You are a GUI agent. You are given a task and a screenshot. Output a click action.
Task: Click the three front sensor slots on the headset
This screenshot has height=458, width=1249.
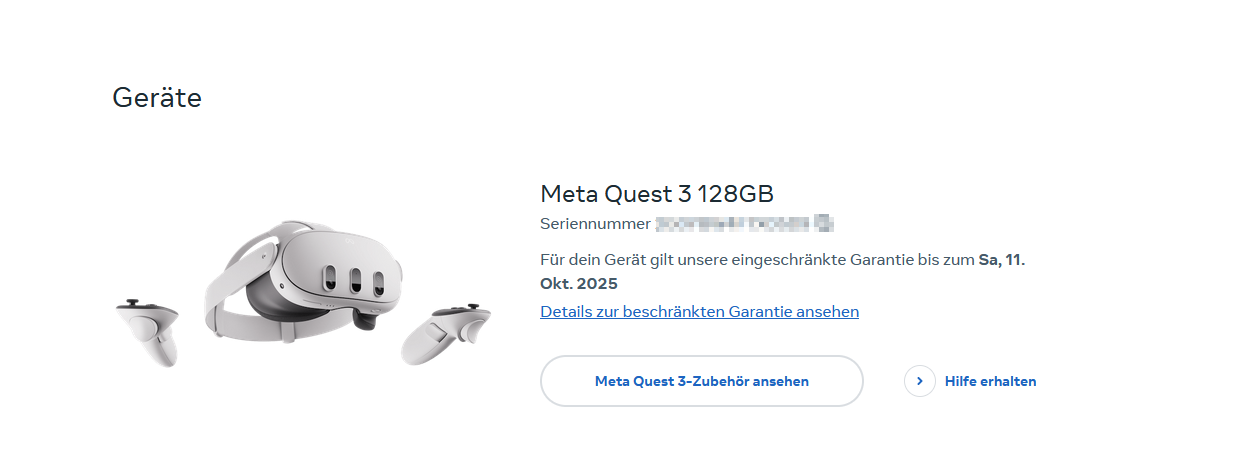click(353, 278)
